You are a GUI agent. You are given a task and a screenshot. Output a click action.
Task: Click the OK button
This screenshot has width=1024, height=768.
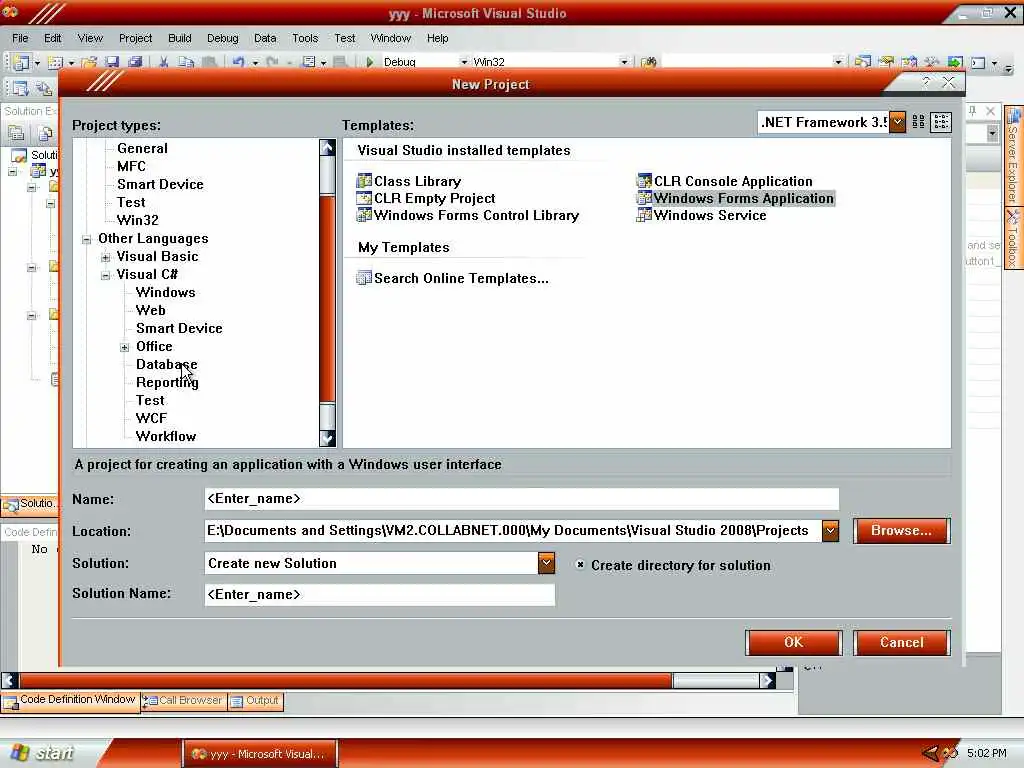pos(793,642)
